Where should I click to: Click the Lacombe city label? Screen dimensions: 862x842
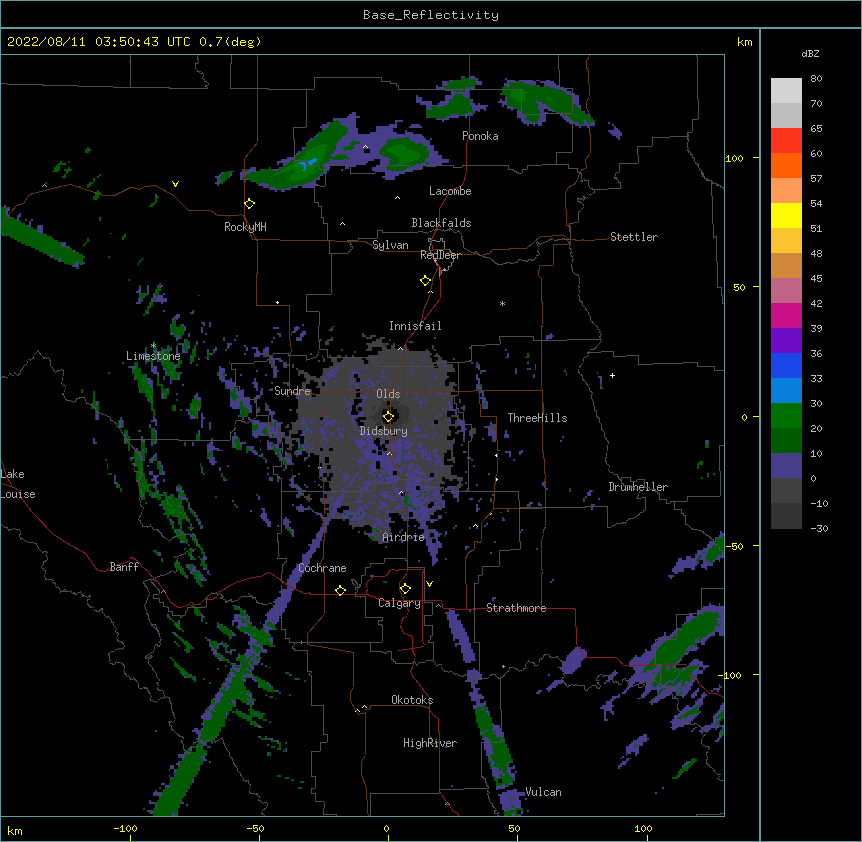tap(450, 191)
